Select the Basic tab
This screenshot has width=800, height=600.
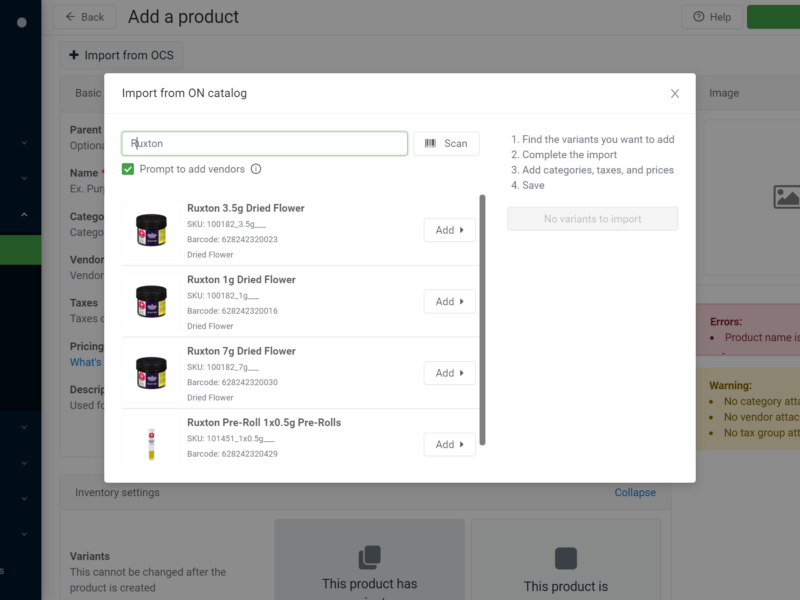[x=88, y=93]
